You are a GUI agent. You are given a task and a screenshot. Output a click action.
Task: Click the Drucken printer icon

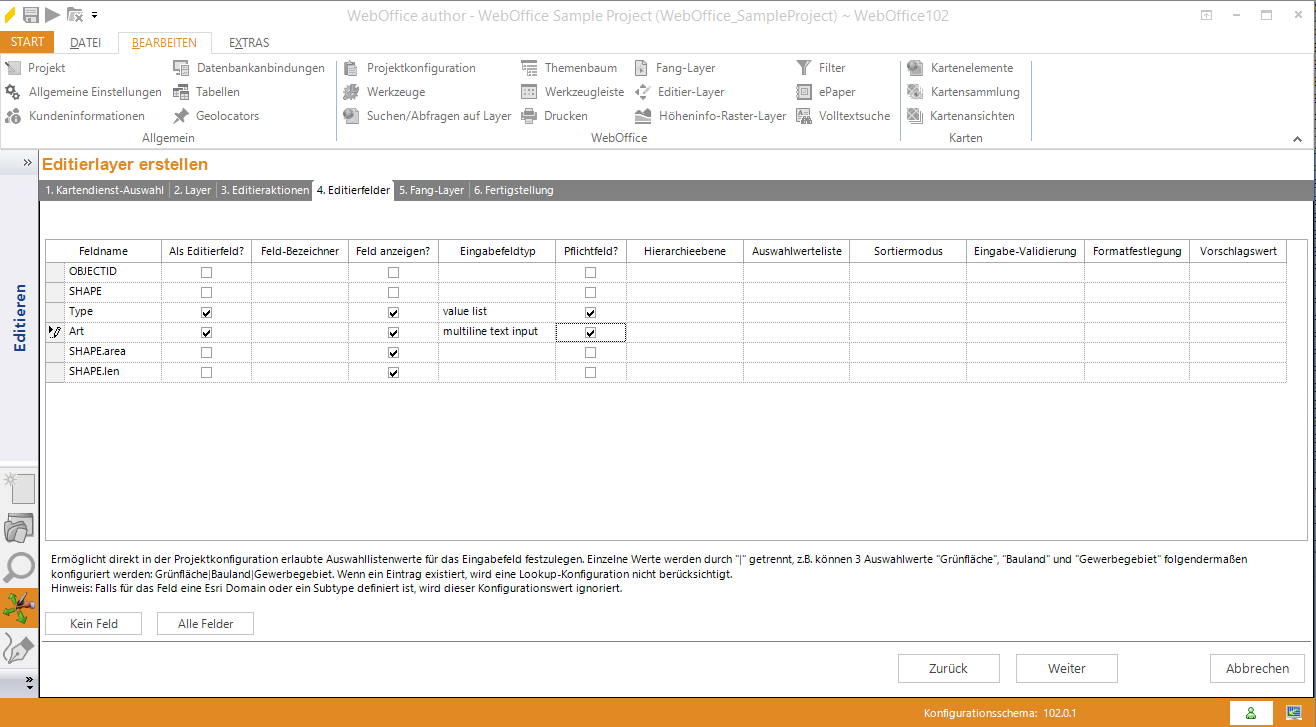pos(529,116)
